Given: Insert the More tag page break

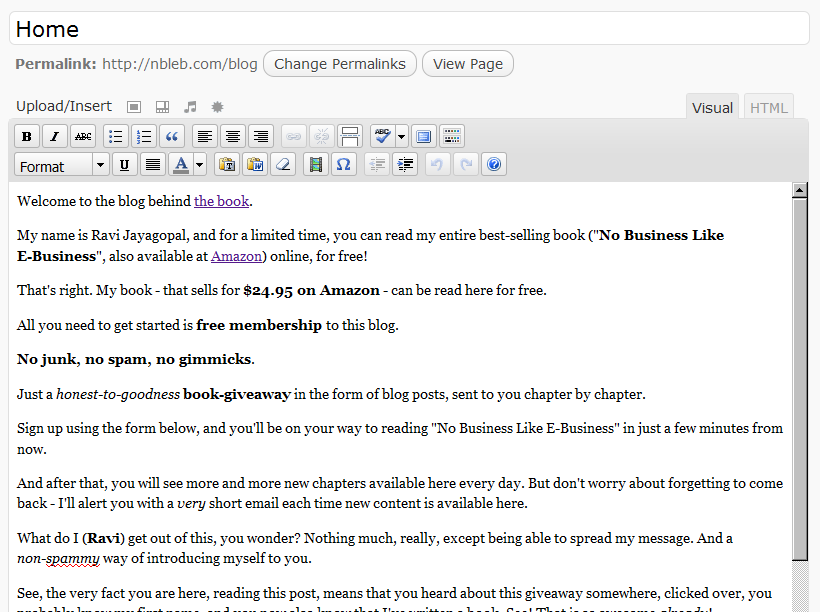Looking at the screenshot, I should (350, 137).
